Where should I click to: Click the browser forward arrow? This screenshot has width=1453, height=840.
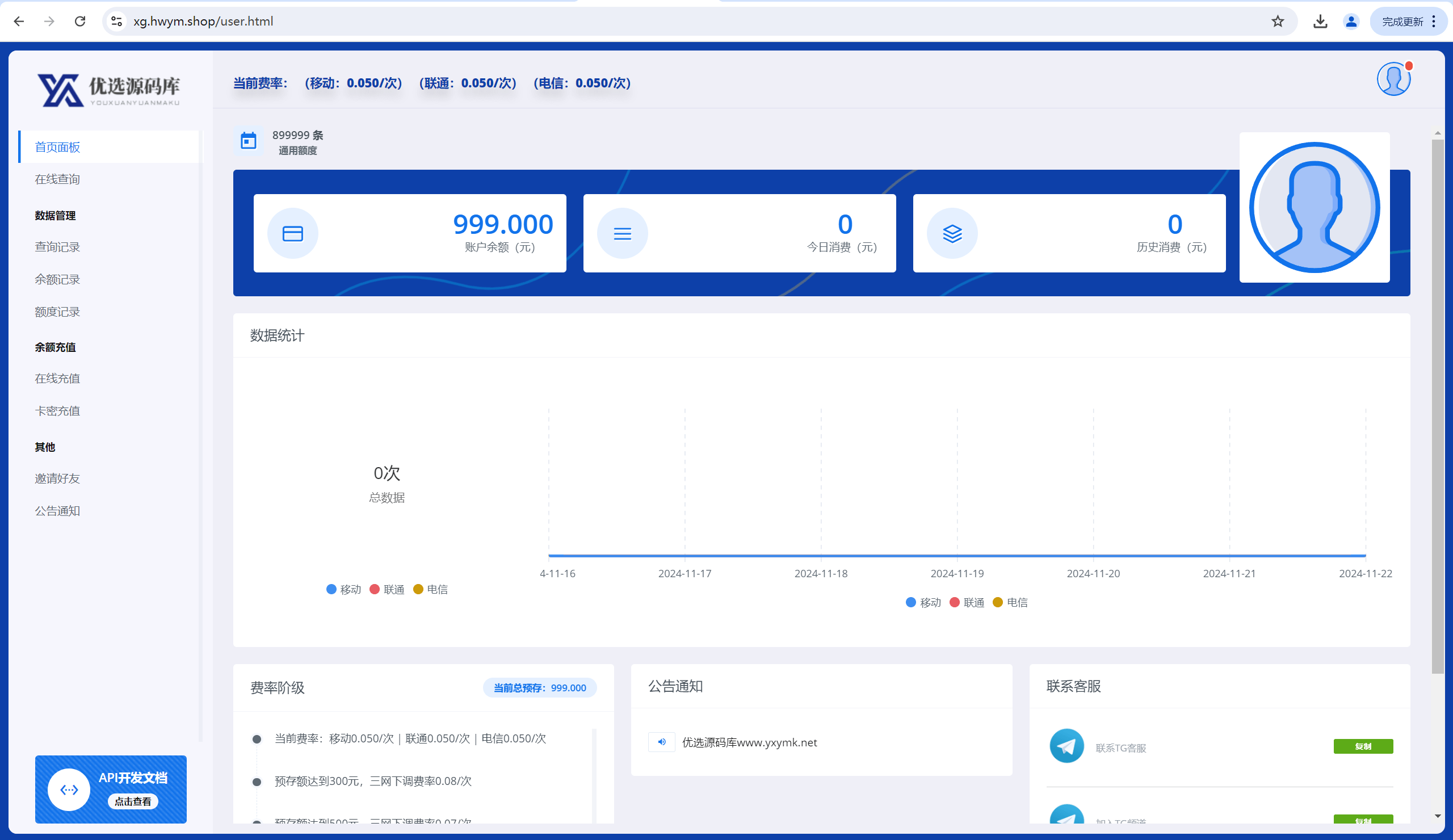[49, 22]
